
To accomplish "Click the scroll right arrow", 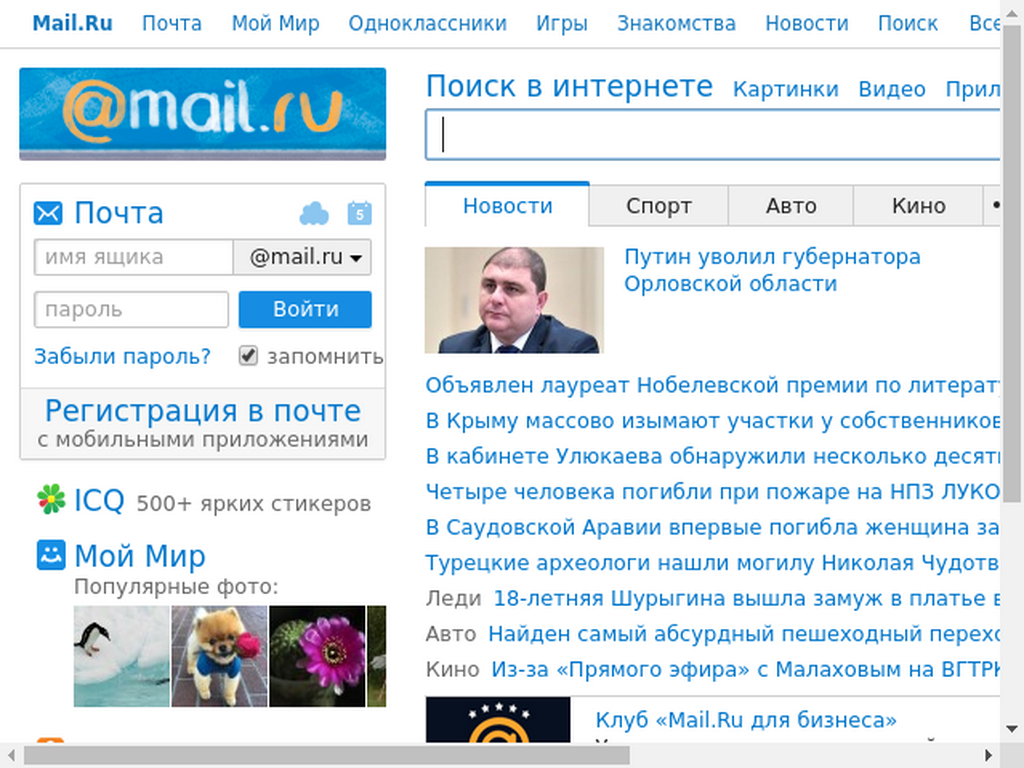I will (988, 756).
